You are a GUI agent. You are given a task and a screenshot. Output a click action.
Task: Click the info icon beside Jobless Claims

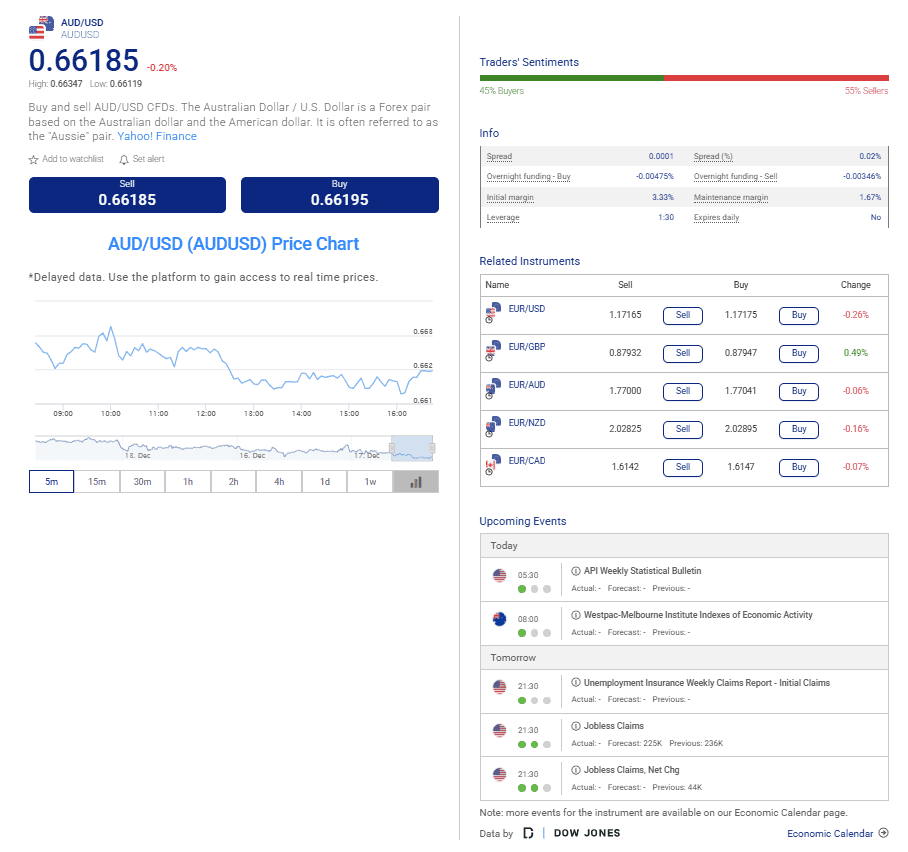pyautogui.click(x=576, y=726)
